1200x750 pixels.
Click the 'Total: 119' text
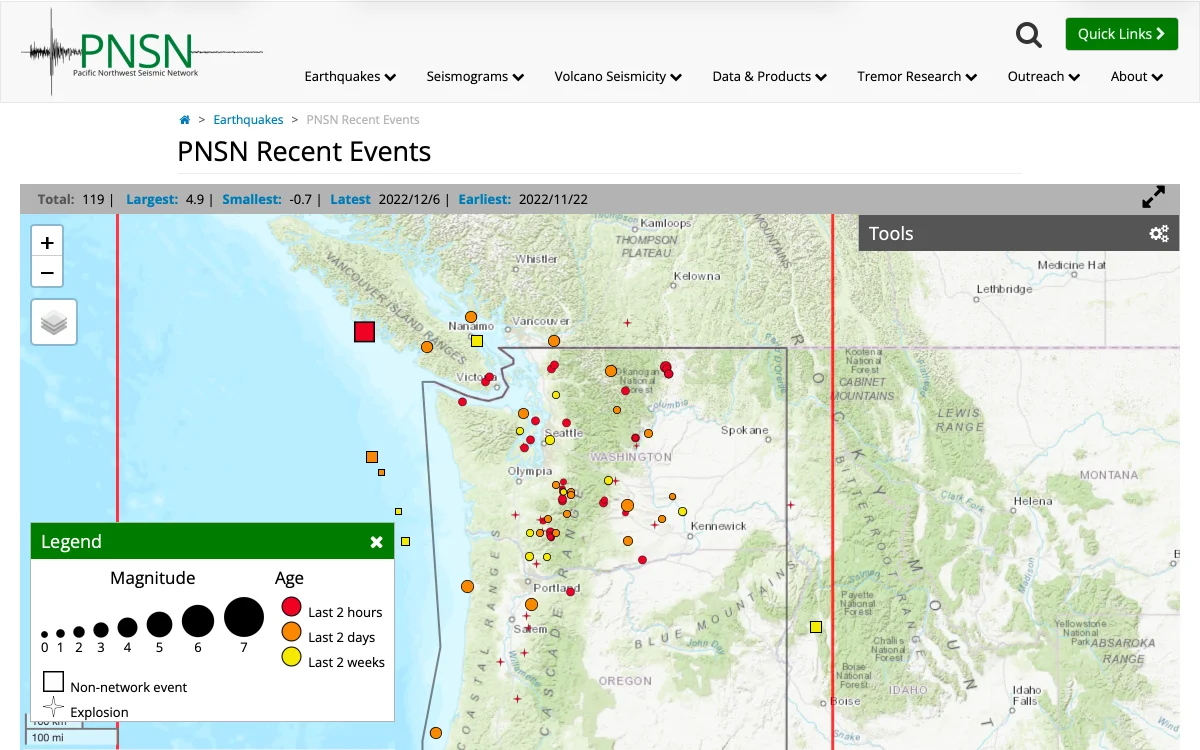pos(71,199)
